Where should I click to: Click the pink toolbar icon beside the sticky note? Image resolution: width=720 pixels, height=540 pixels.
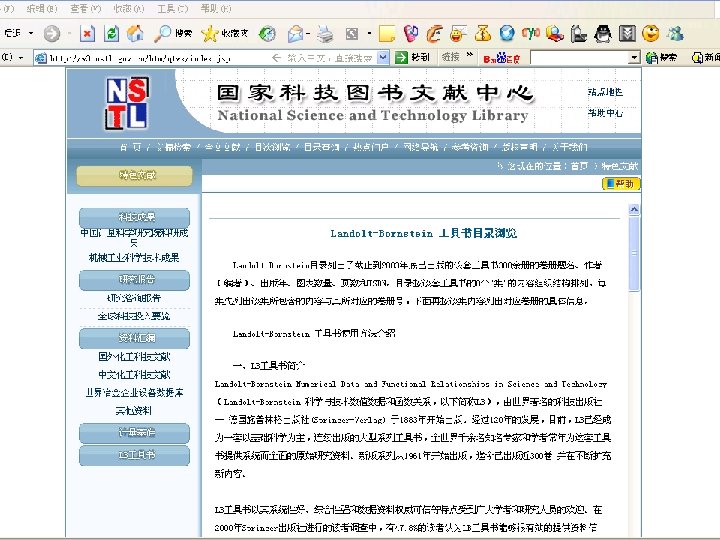(411, 34)
